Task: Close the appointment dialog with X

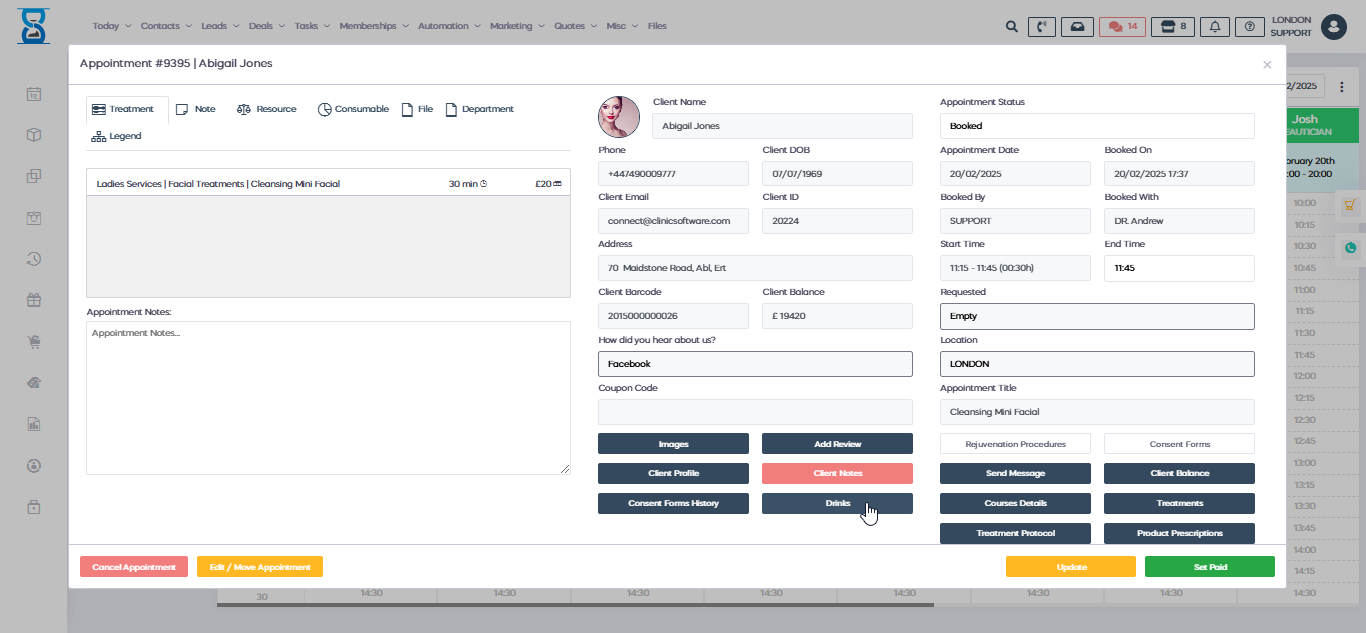Action: pyautogui.click(x=1267, y=64)
